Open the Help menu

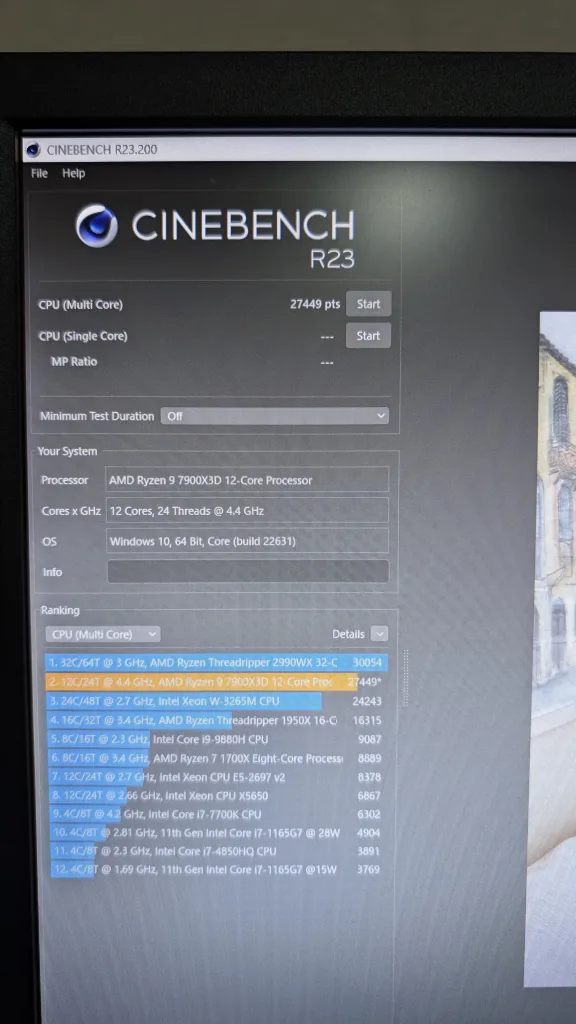74,173
